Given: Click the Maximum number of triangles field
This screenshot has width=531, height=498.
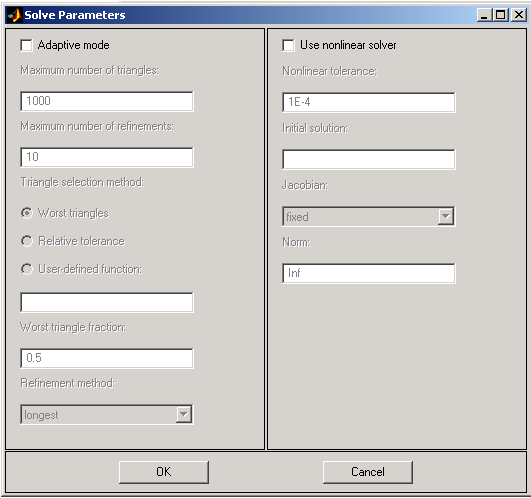Looking at the screenshot, I should (107, 101).
